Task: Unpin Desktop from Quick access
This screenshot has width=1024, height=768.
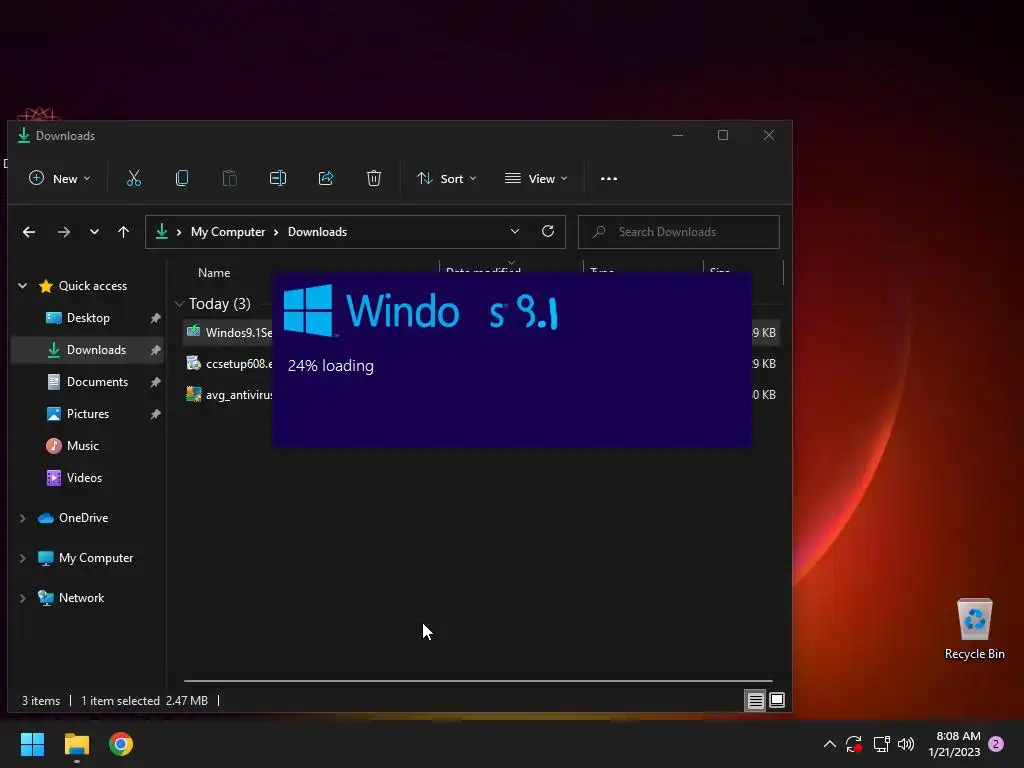Action: 155,318
